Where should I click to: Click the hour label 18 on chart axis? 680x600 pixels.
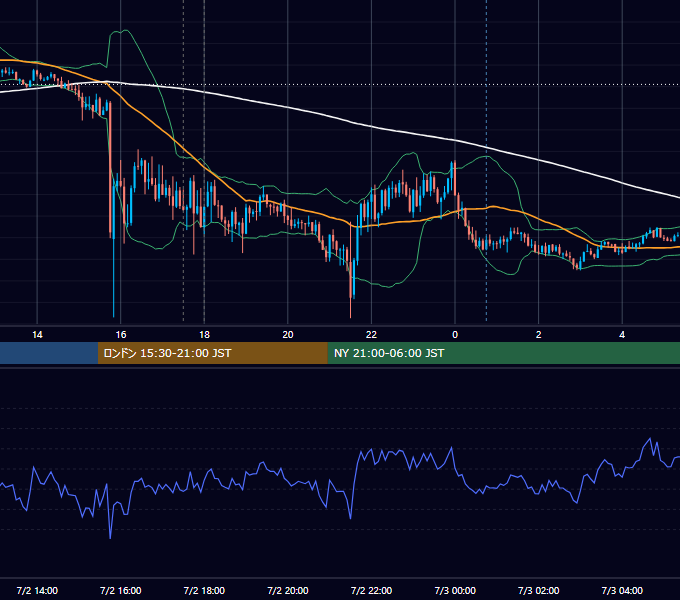204,334
